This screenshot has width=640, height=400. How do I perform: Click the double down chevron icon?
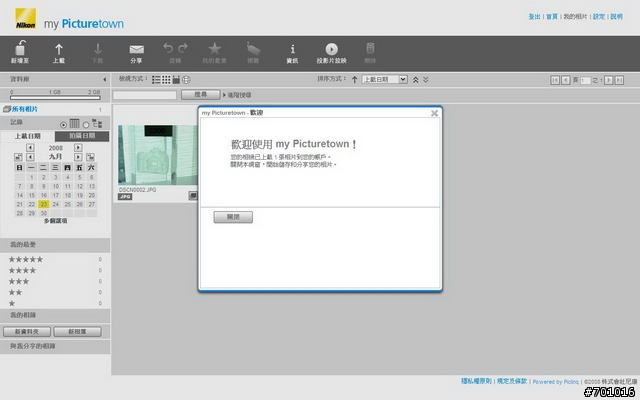coord(426,80)
